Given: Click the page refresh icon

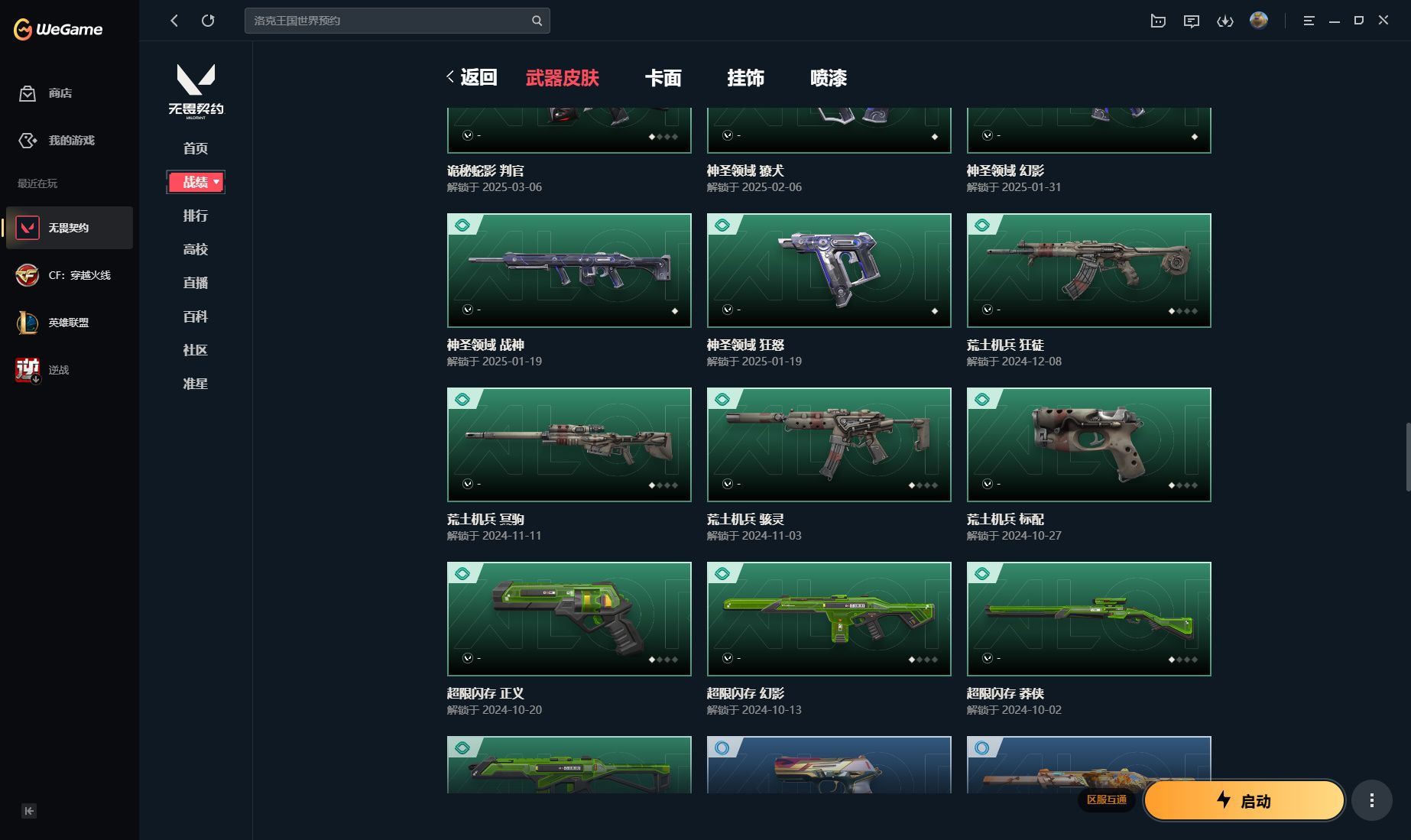Looking at the screenshot, I should 208,21.
